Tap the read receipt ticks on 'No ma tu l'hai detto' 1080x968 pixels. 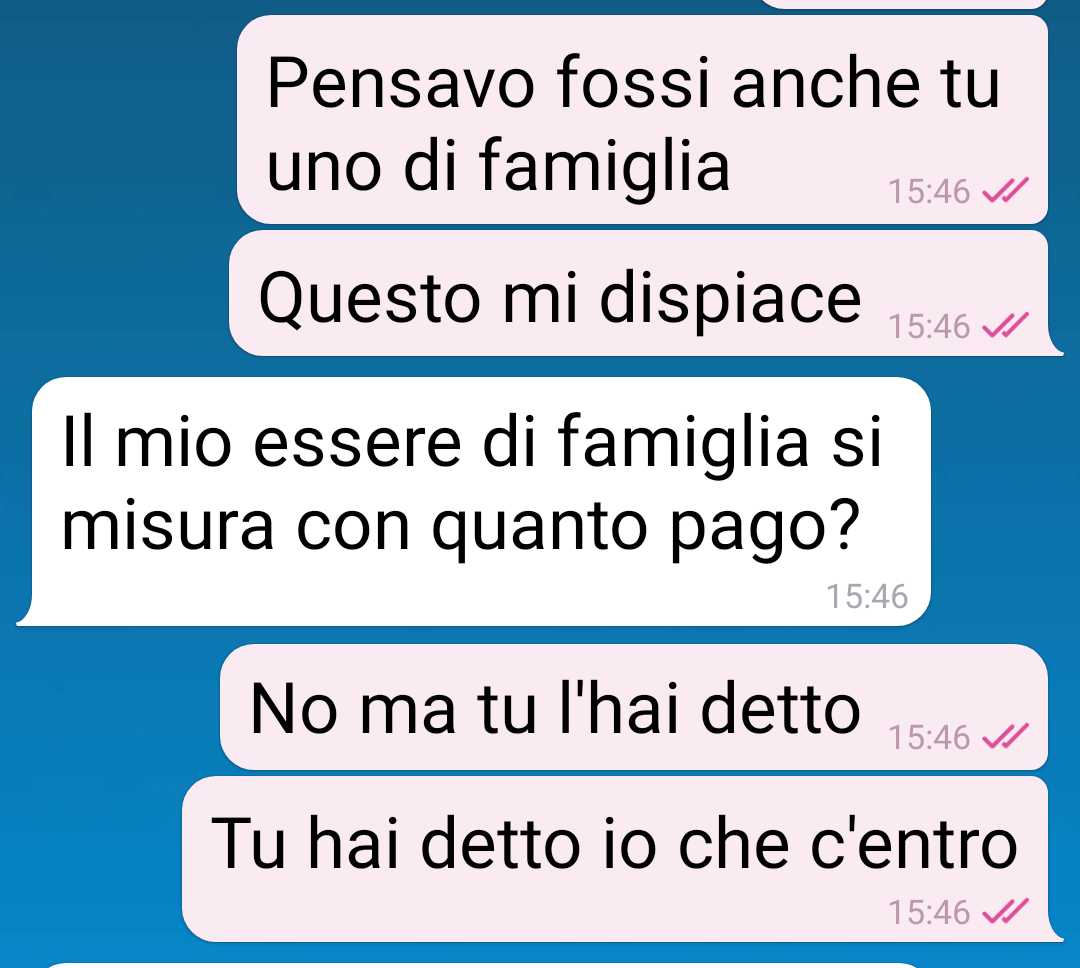pos(1005,737)
